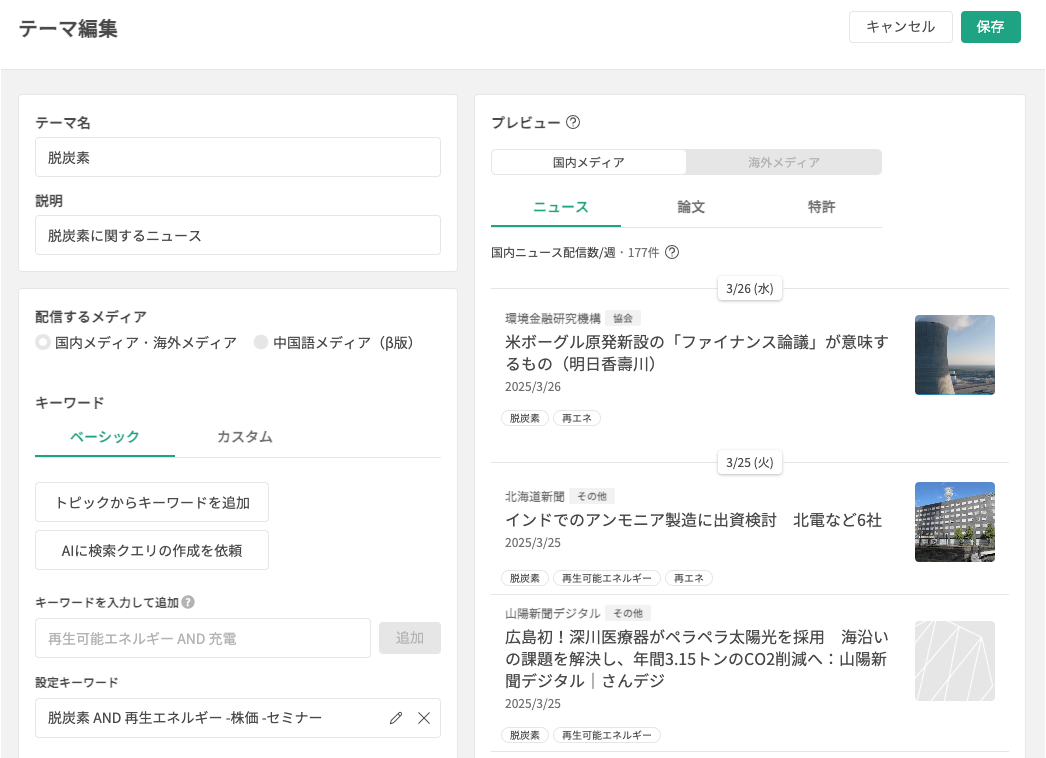Click the キャンセル button
This screenshot has width=1046, height=758.
tap(900, 27)
